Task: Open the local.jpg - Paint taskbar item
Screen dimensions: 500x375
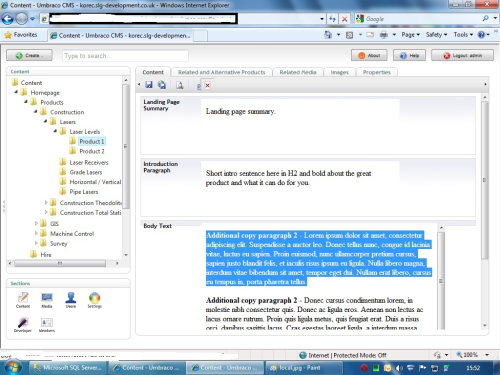Action: tap(303, 368)
